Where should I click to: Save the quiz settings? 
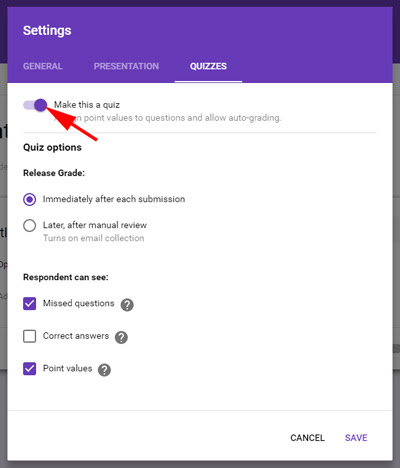point(356,438)
